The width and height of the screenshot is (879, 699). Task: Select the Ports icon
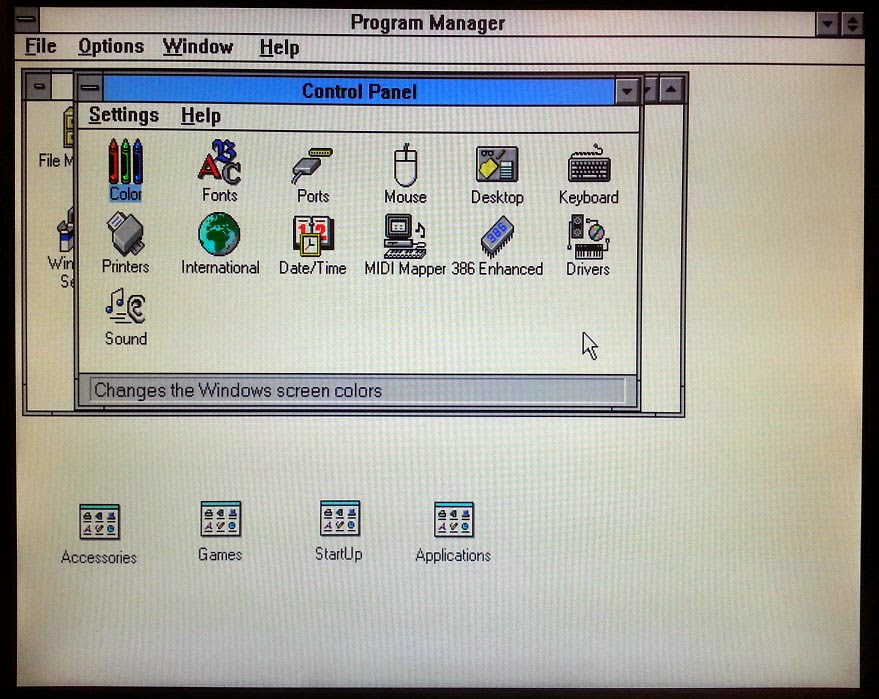311,165
